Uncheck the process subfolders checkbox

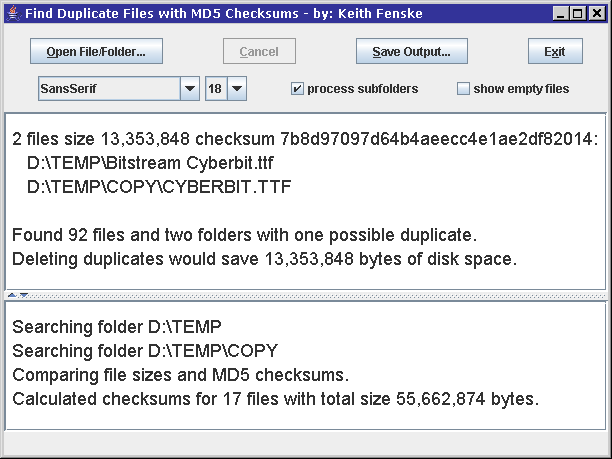pos(297,89)
